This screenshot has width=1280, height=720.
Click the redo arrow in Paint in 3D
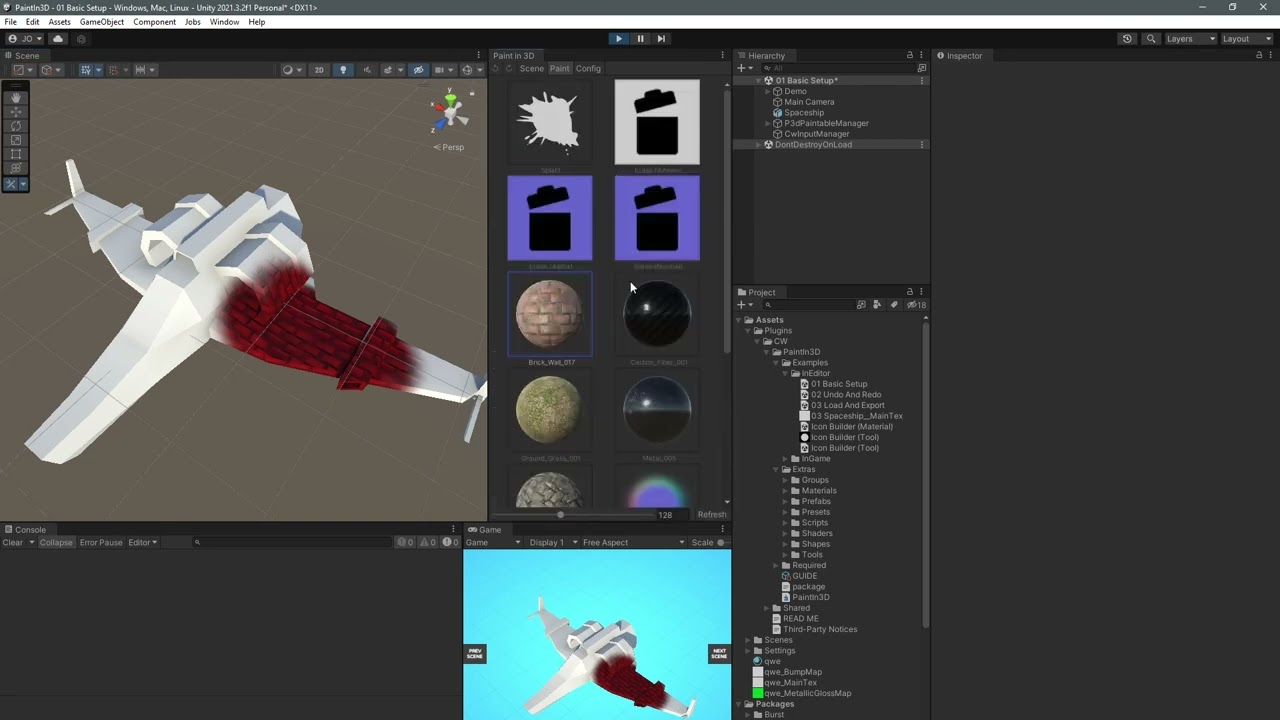(509, 69)
